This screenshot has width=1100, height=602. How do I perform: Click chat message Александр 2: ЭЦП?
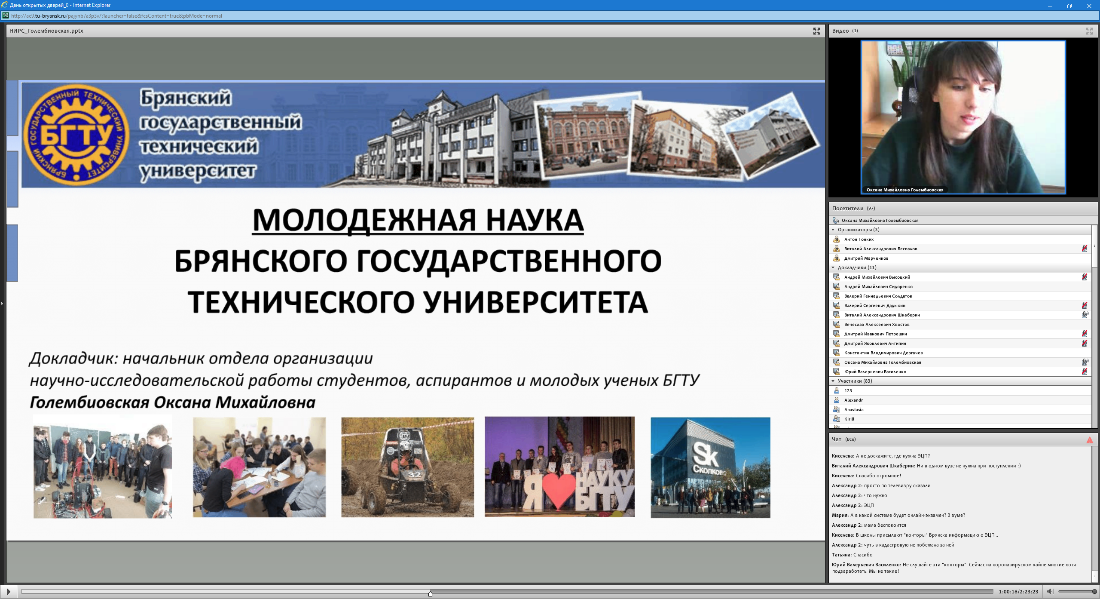click(x=853, y=505)
